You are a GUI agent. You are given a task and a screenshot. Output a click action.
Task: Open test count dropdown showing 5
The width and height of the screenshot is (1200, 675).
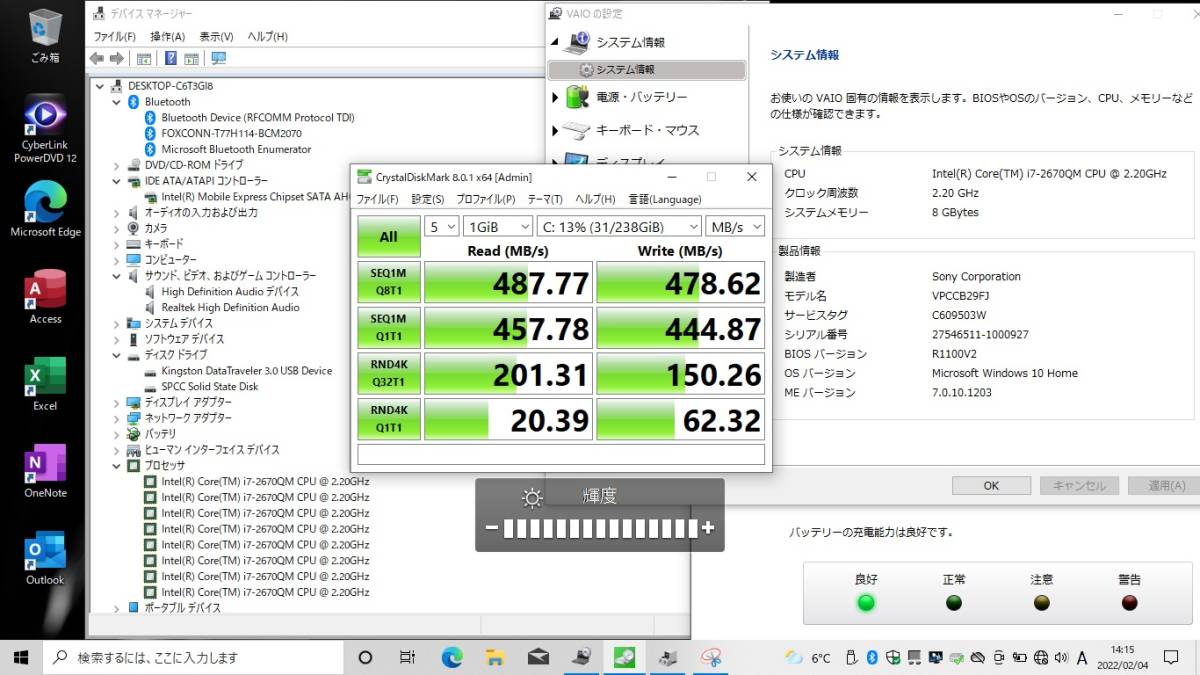(x=441, y=226)
